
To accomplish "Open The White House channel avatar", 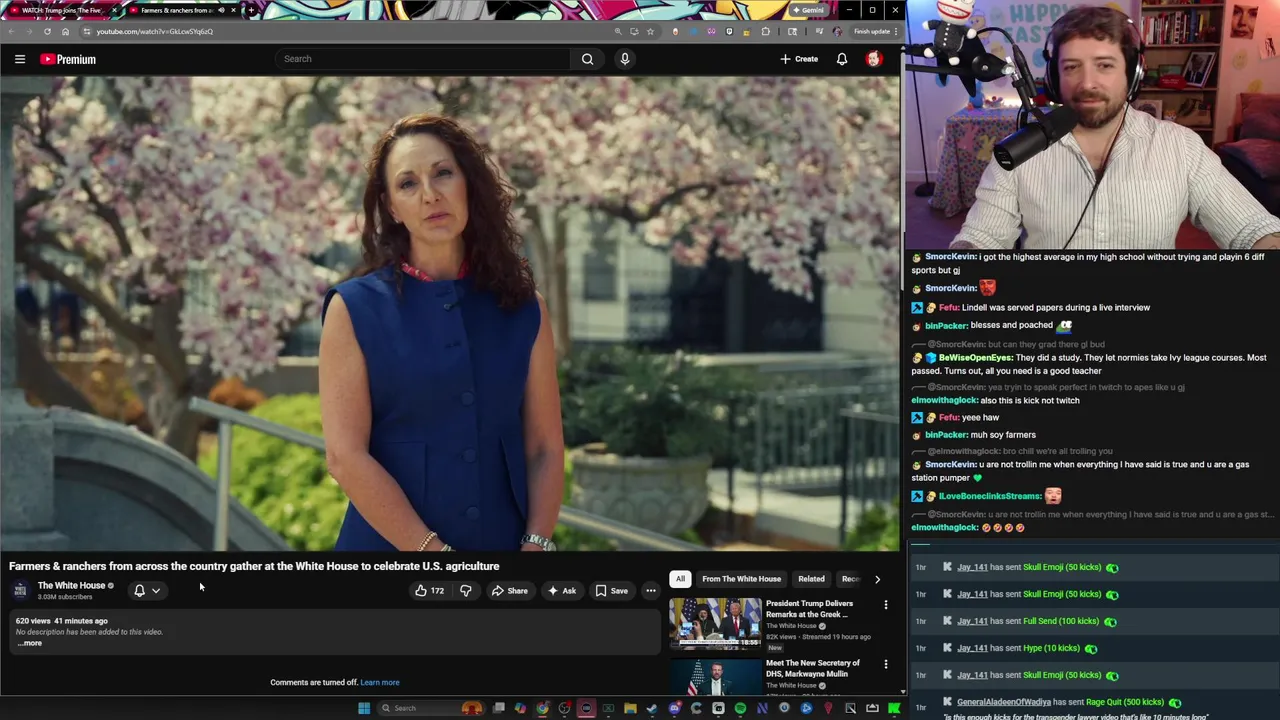I will (x=20, y=590).
